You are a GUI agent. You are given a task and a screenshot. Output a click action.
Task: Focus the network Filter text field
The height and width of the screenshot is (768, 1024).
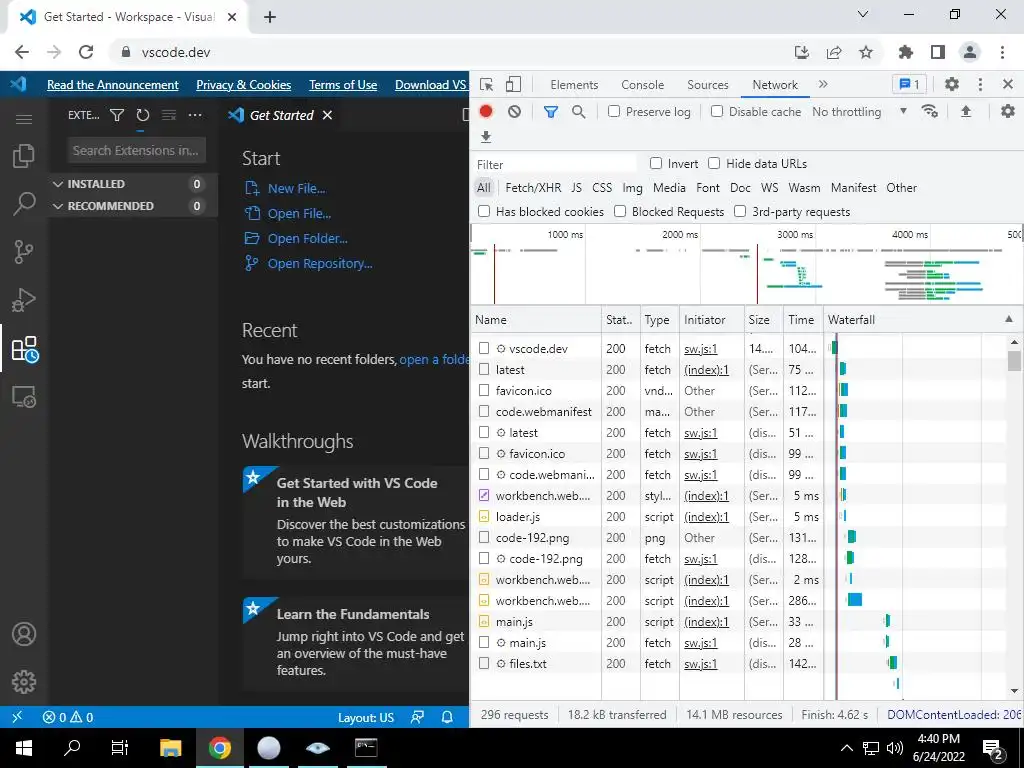tap(555, 164)
